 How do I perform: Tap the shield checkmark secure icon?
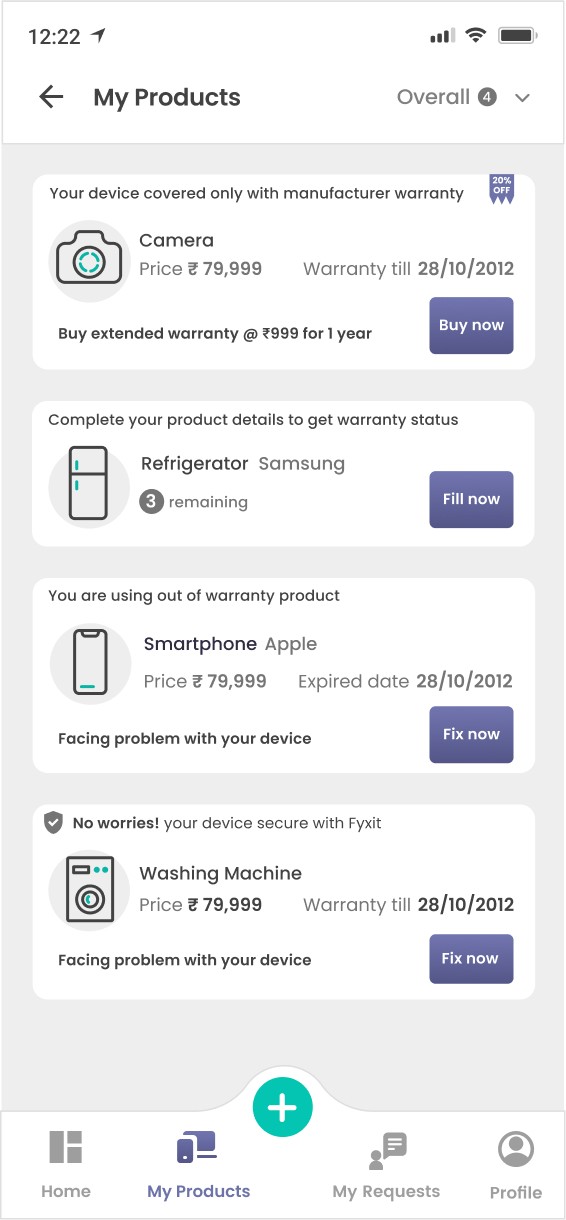click(x=54, y=823)
